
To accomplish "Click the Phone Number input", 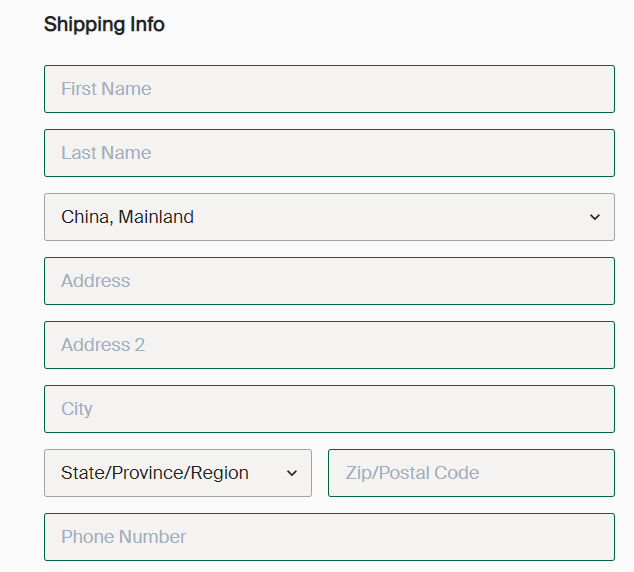I will (x=329, y=537).
